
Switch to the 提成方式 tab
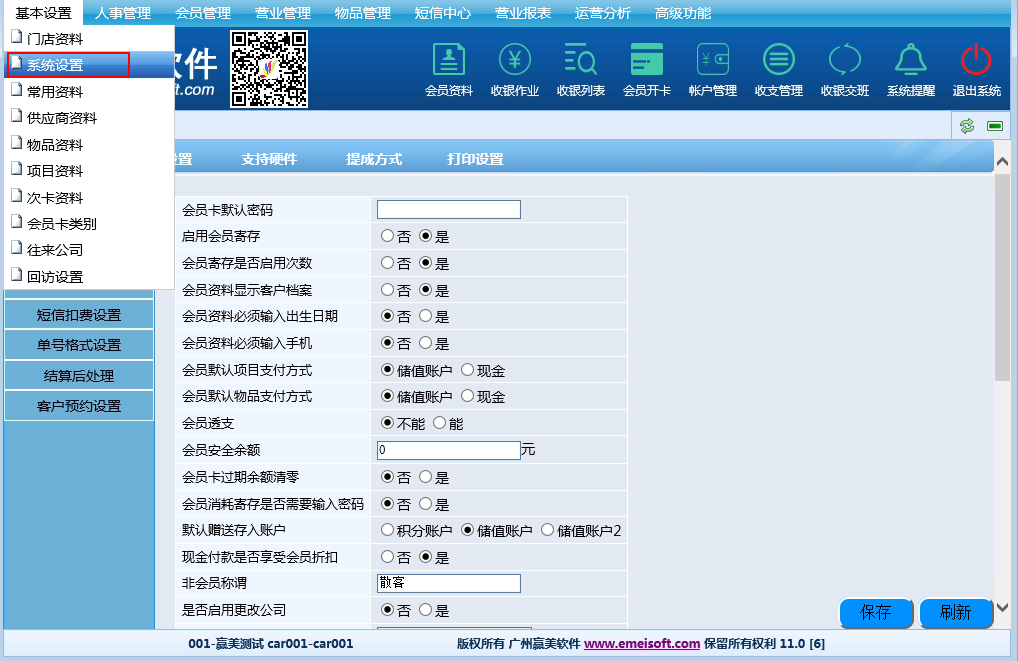(374, 159)
